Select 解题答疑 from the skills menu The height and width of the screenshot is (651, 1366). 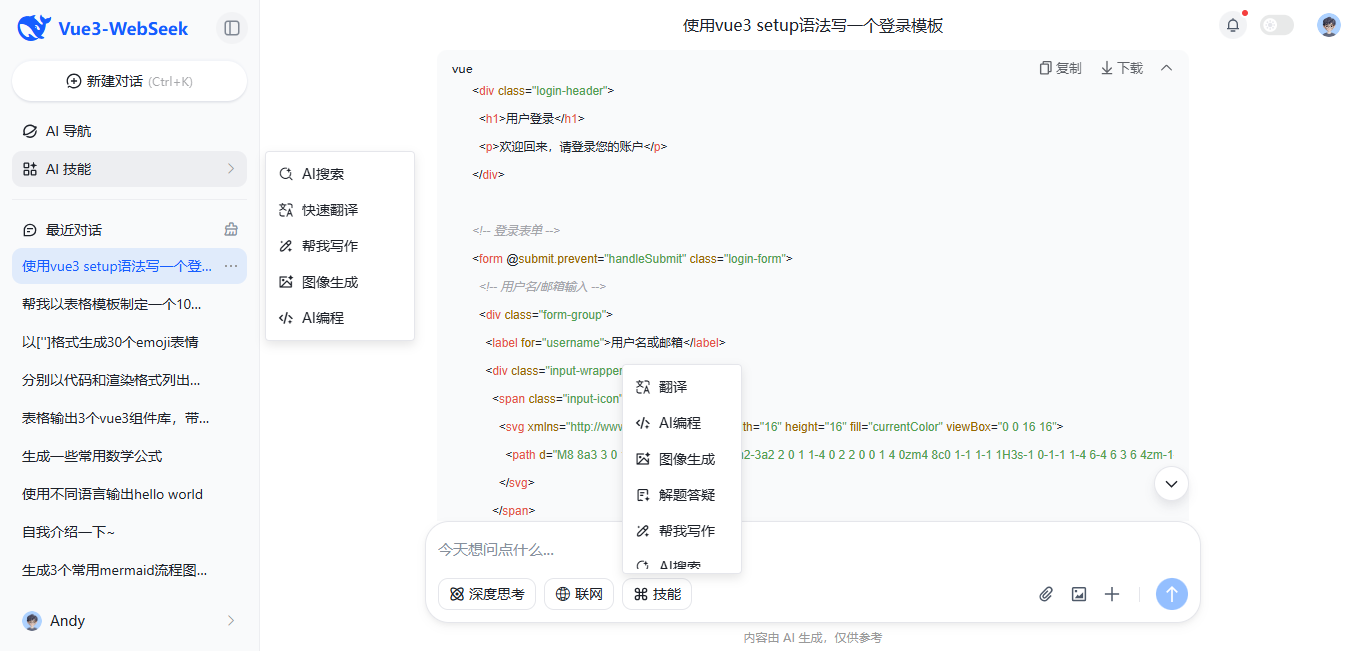pos(685,494)
